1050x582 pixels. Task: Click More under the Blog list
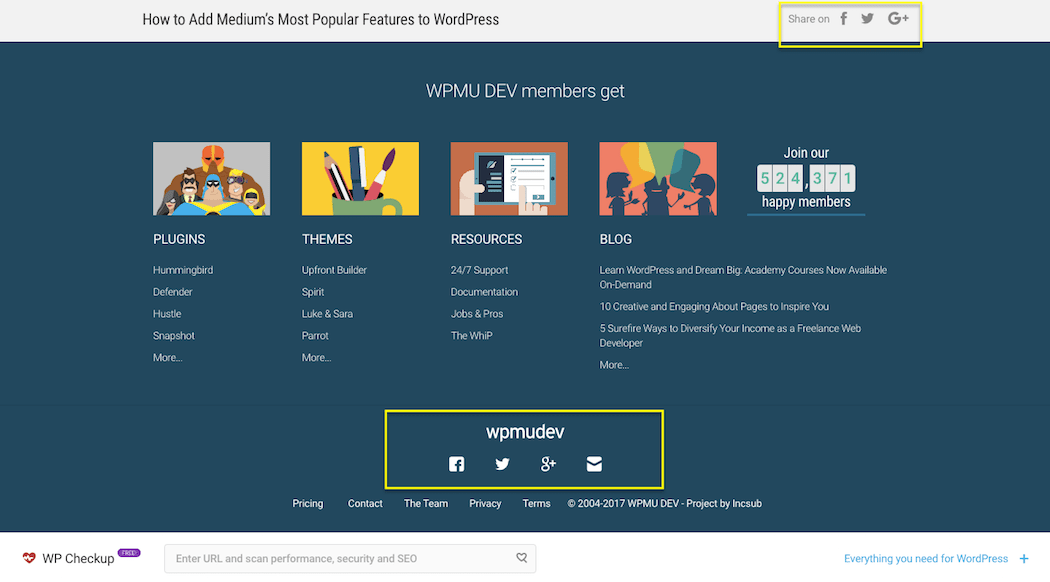[x=614, y=365]
